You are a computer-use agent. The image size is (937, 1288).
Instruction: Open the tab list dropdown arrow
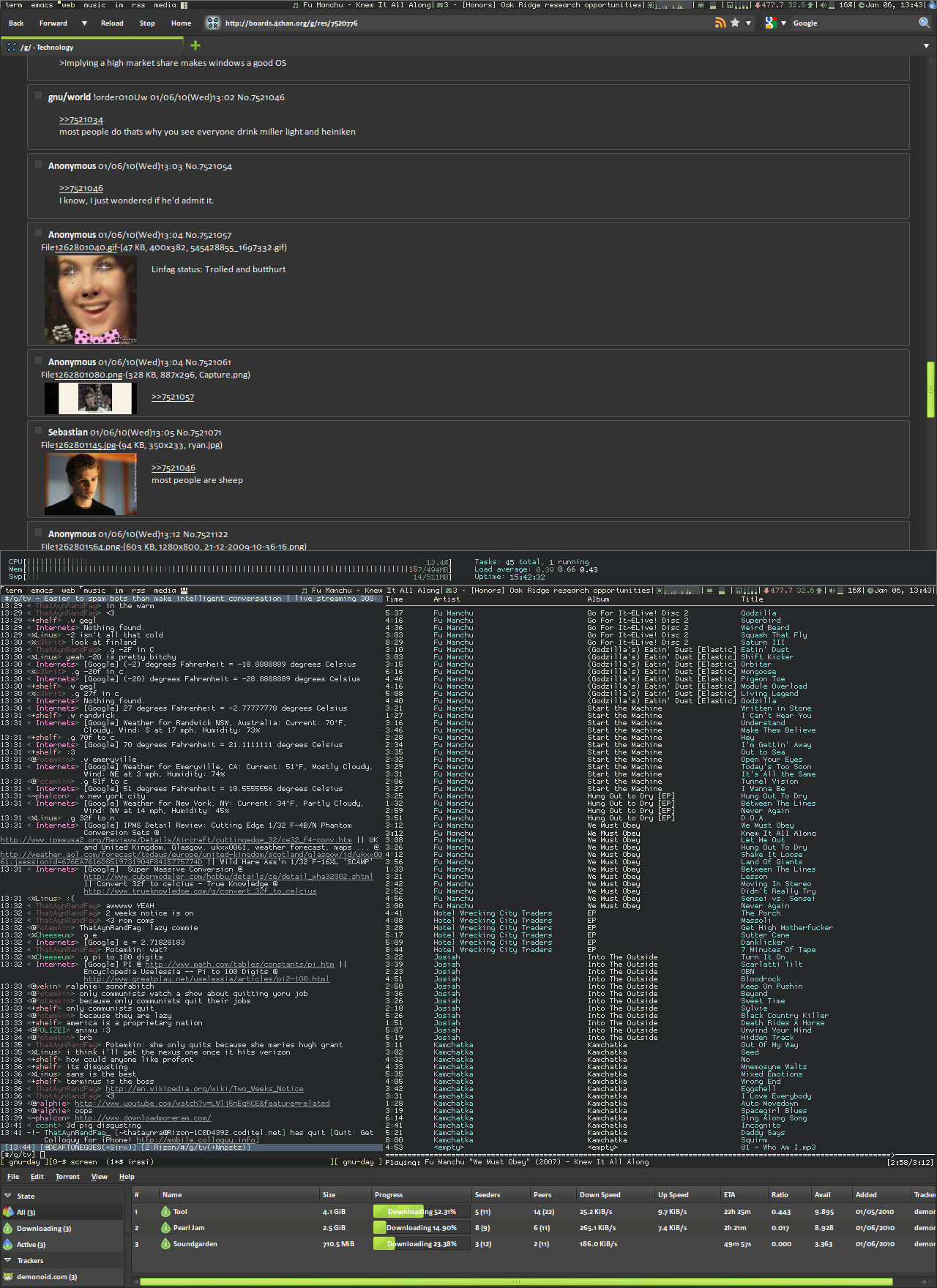tap(926, 45)
